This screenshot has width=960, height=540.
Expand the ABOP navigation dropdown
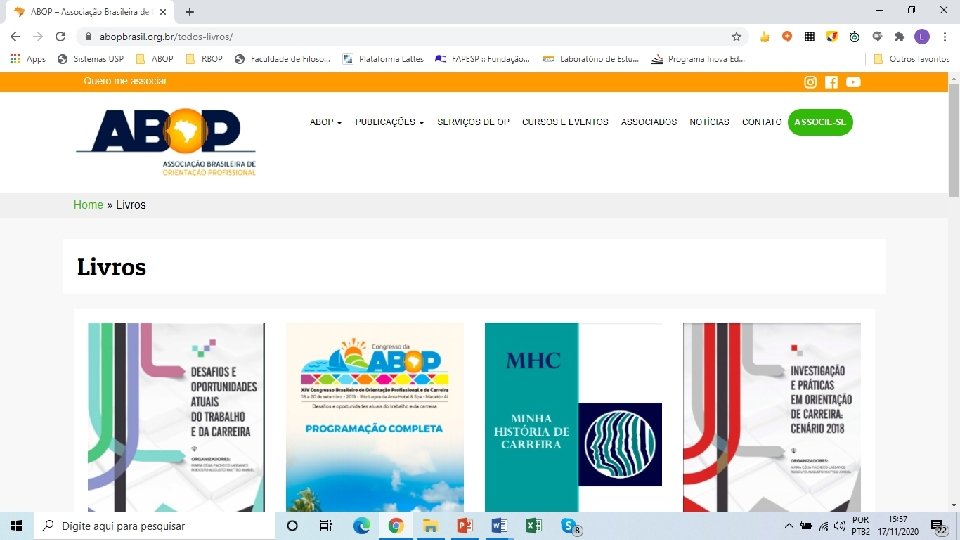tap(325, 122)
